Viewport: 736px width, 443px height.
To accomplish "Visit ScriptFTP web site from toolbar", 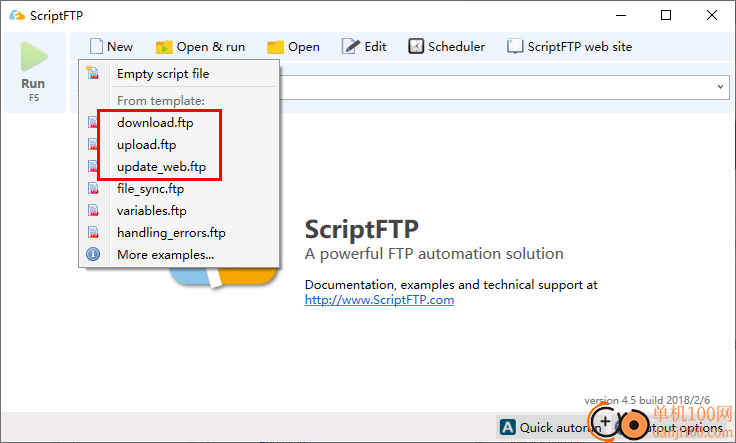I will click(580, 47).
